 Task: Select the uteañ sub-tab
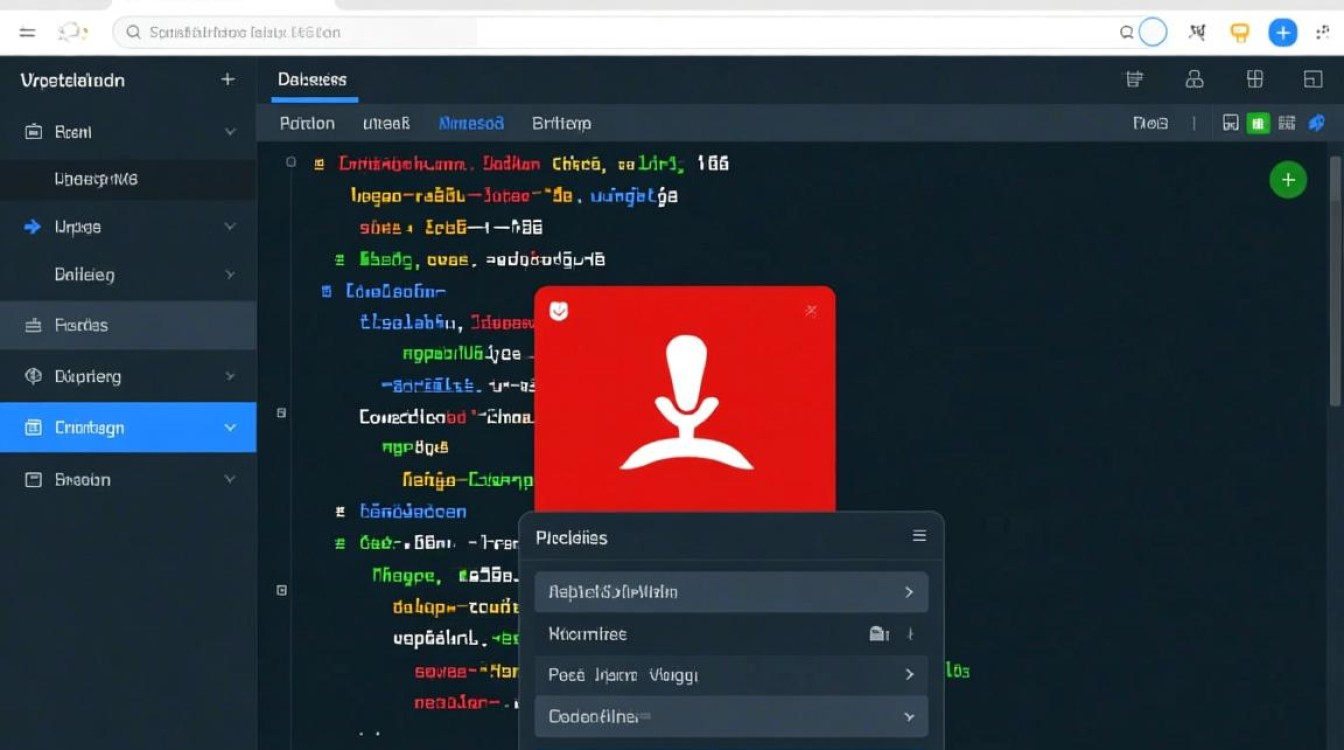(386, 123)
